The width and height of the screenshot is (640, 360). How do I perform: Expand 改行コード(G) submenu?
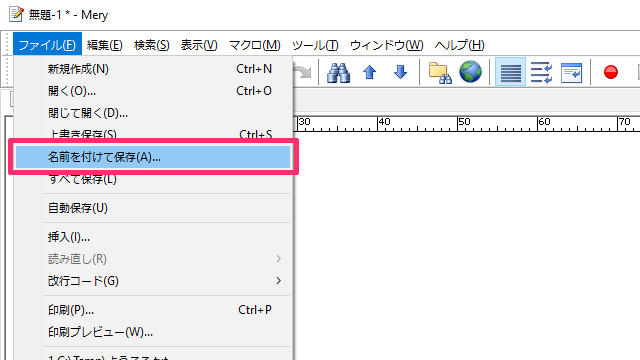(153, 281)
